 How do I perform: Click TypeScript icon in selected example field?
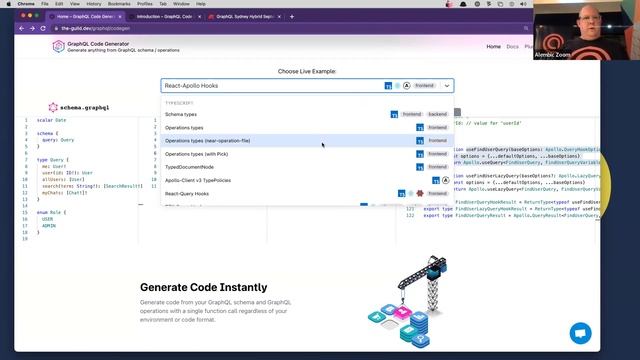[388, 86]
